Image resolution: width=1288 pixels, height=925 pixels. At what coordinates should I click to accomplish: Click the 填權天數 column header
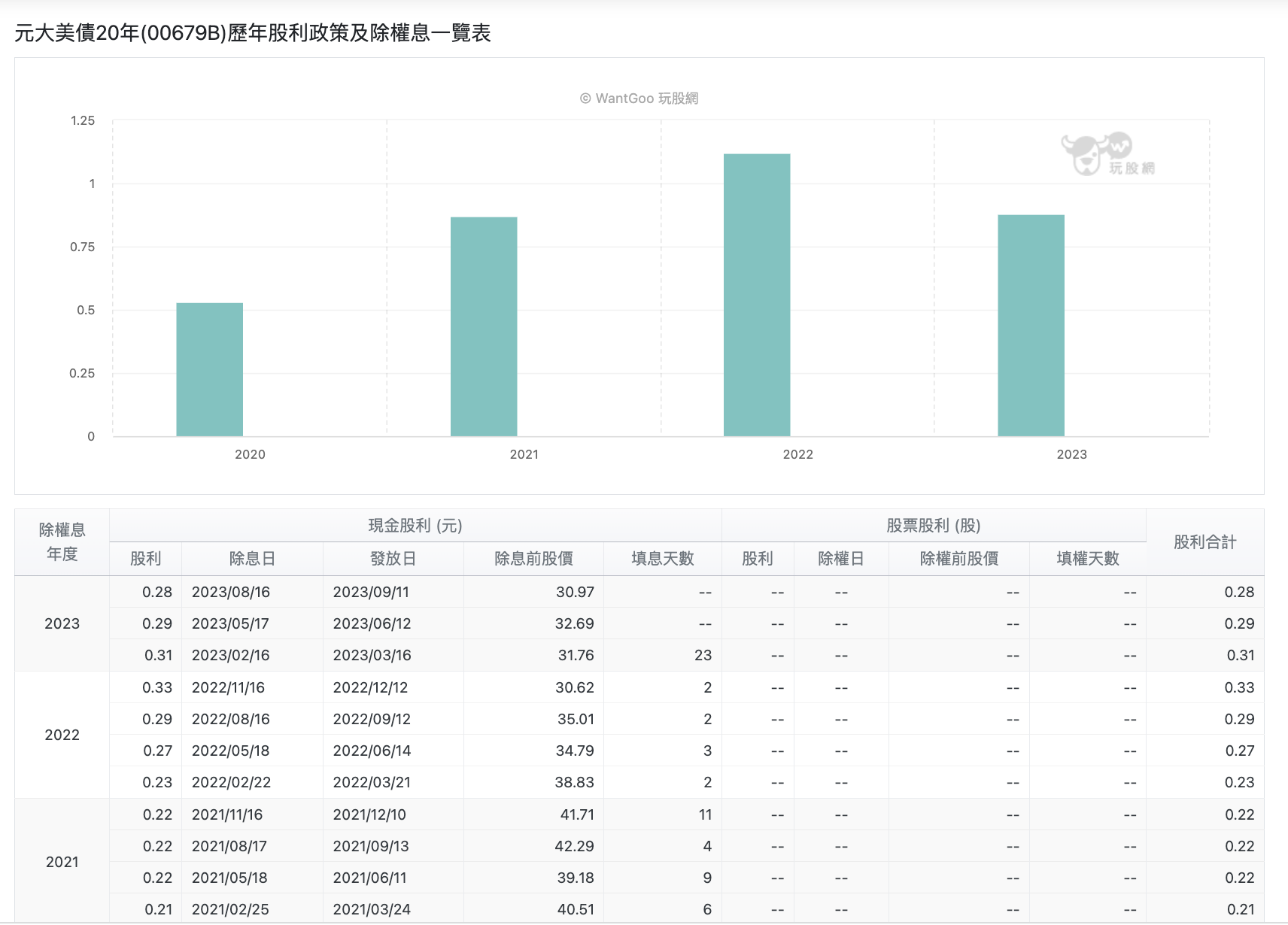click(1088, 559)
